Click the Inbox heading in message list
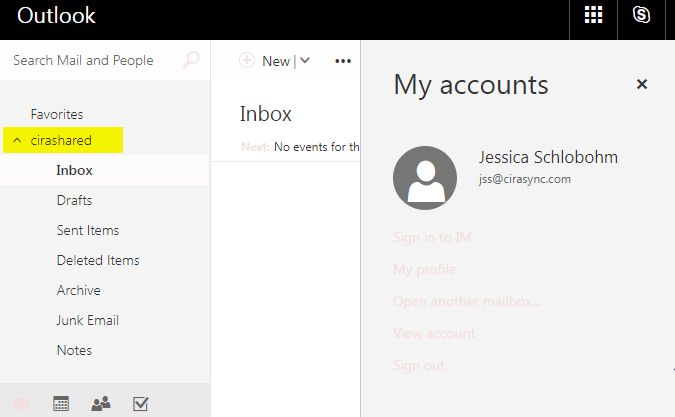 click(266, 114)
